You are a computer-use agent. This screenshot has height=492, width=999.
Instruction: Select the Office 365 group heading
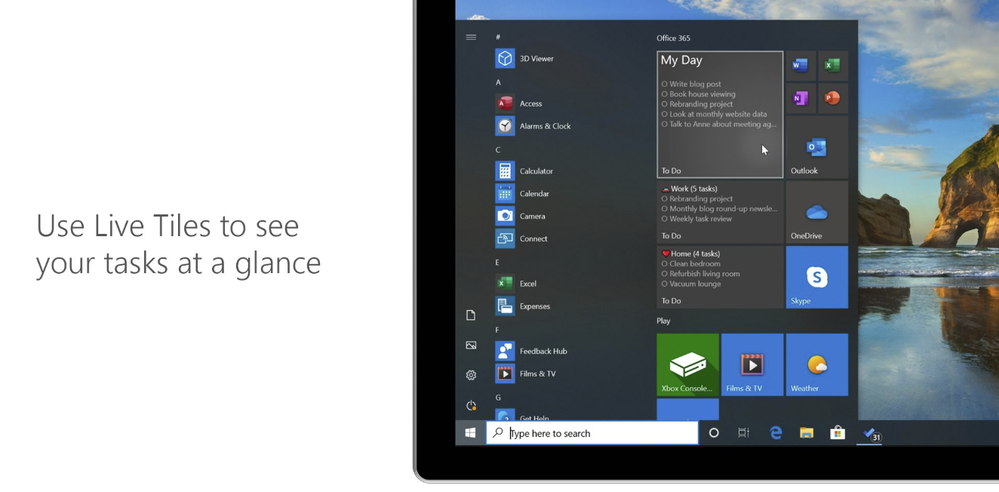pyautogui.click(x=673, y=38)
